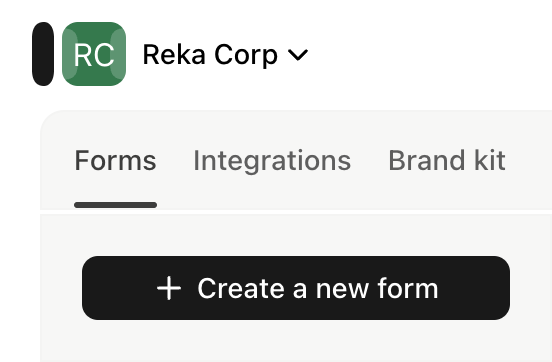Open the Brand kit tab
The width and height of the screenshot is (552, 362).
click(447, 161)
